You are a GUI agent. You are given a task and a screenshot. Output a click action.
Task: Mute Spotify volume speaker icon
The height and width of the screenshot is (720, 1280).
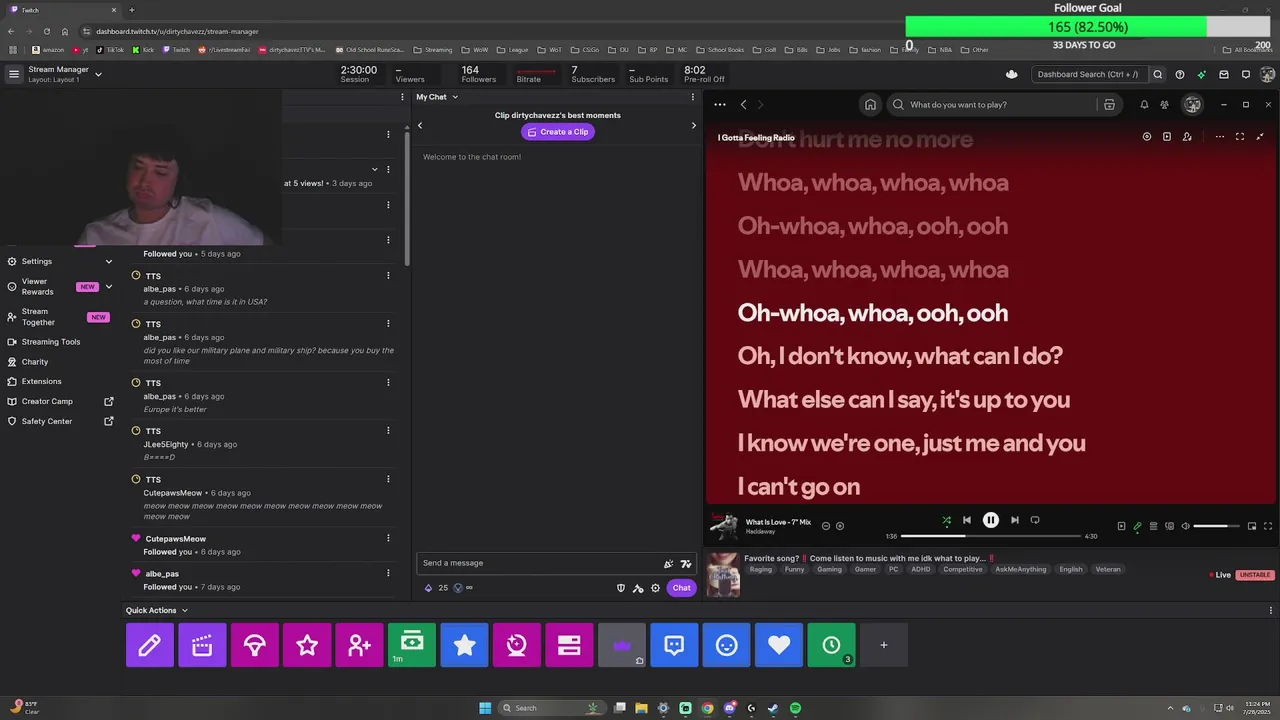coord(1185,526)
